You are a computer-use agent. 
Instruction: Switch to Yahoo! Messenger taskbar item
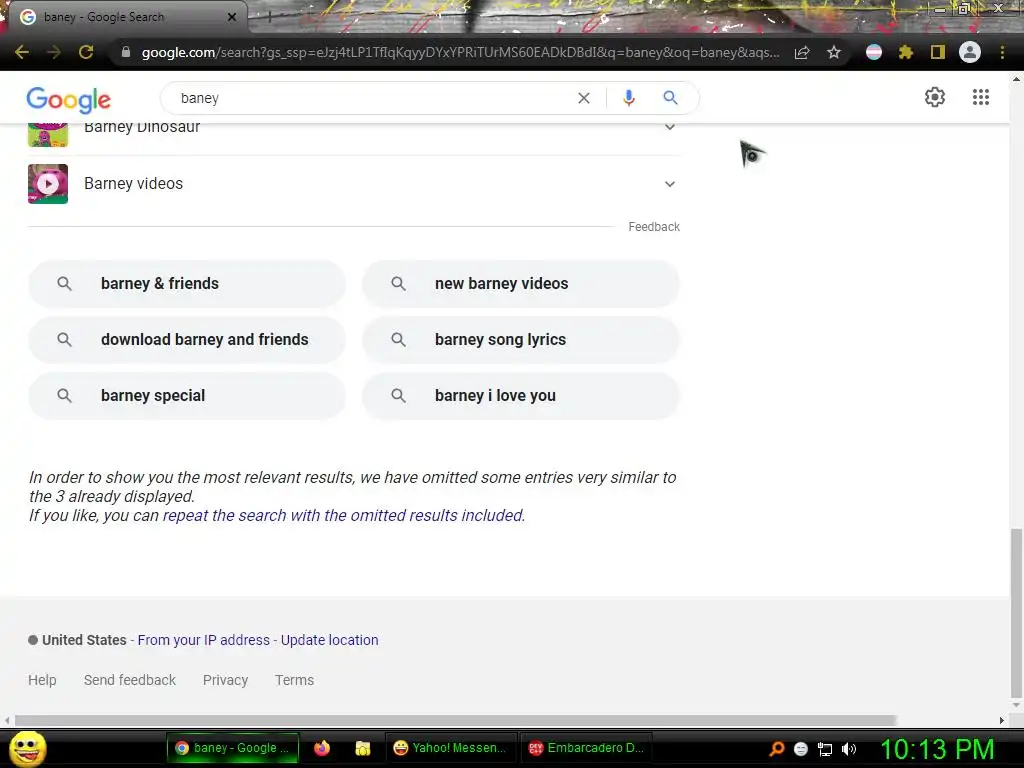450,748
